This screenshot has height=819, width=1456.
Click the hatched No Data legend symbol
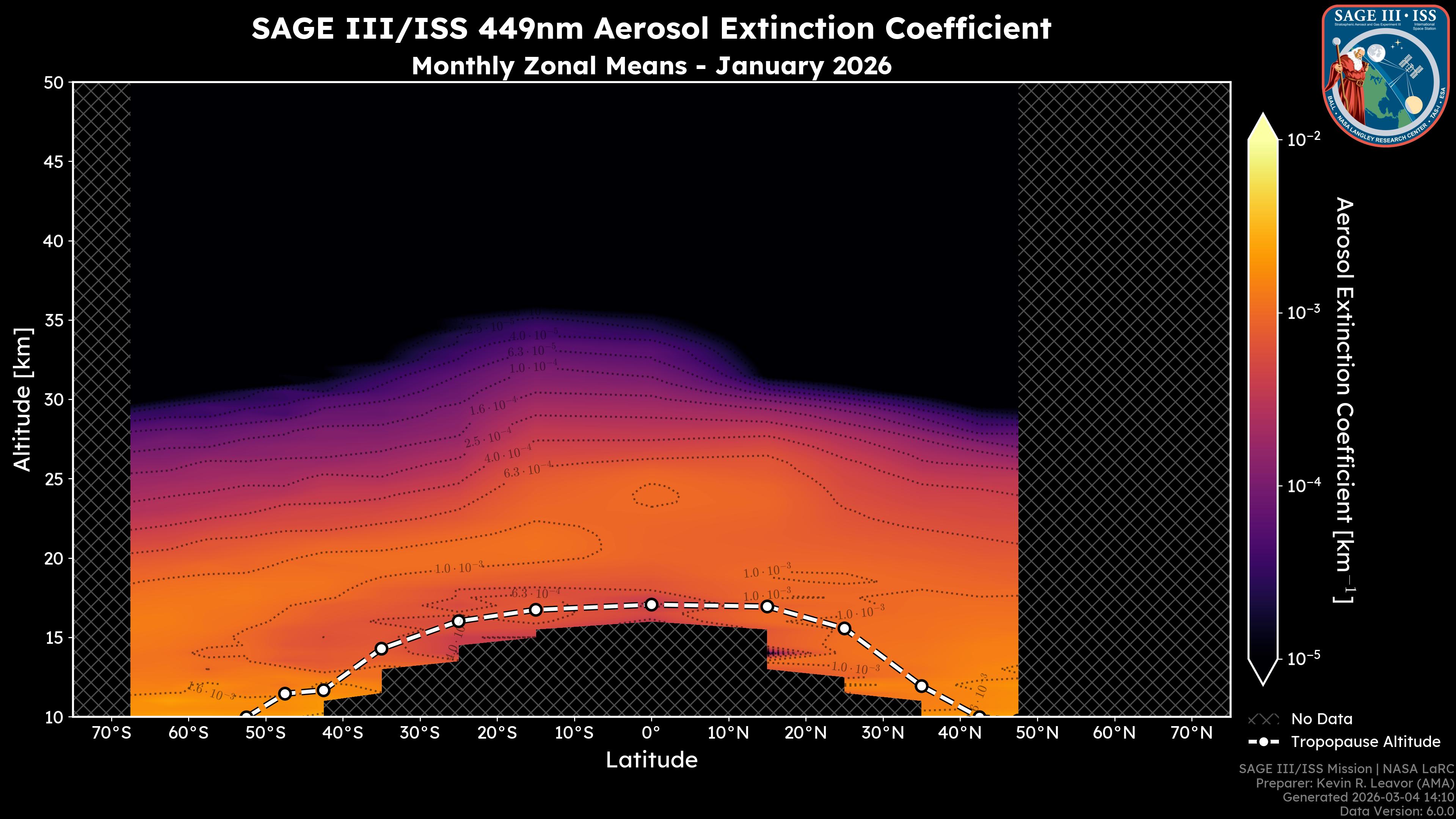1265,719
